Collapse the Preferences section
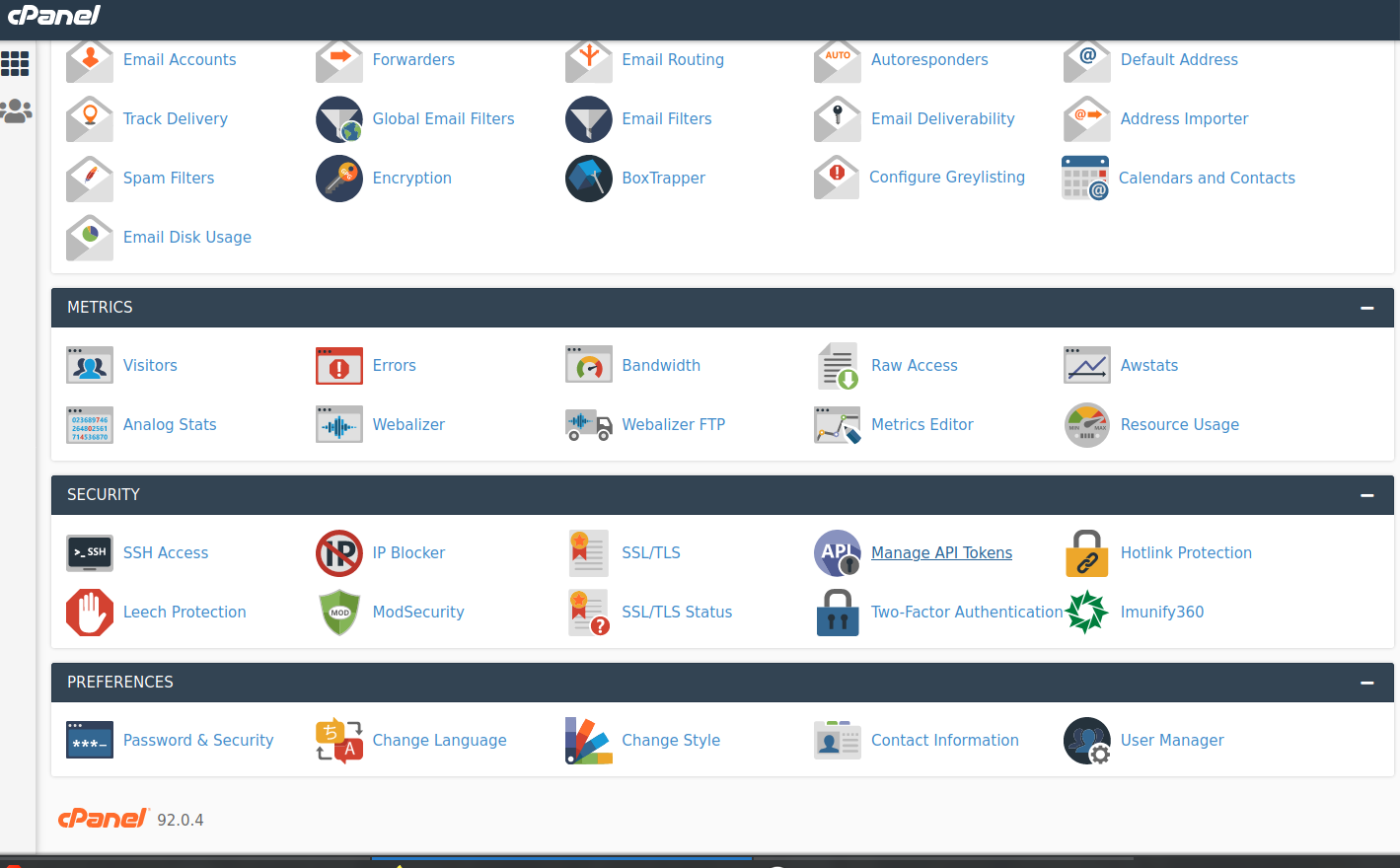1400x868 pixels. tap(1367, 683)
